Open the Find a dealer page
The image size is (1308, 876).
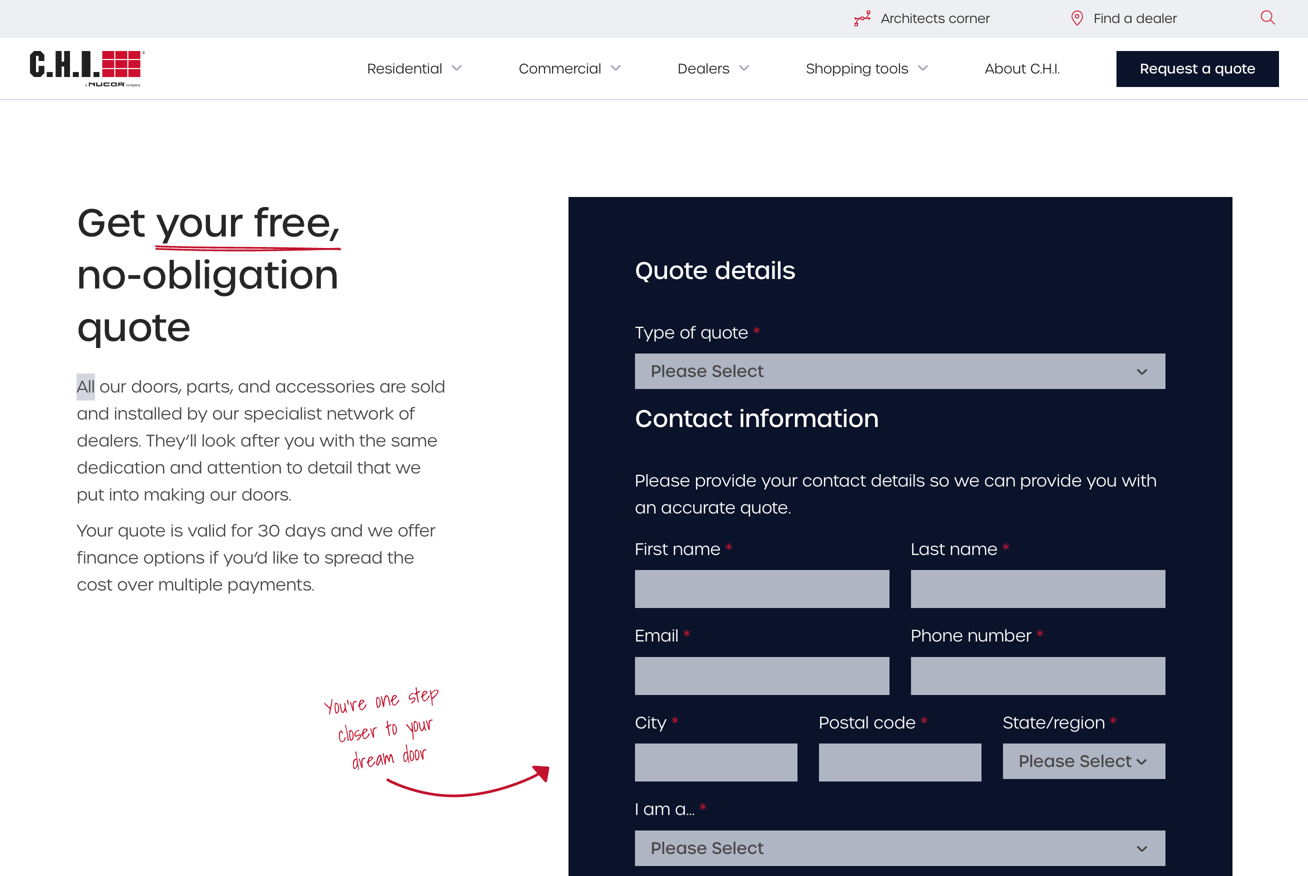pos(1135,18)
